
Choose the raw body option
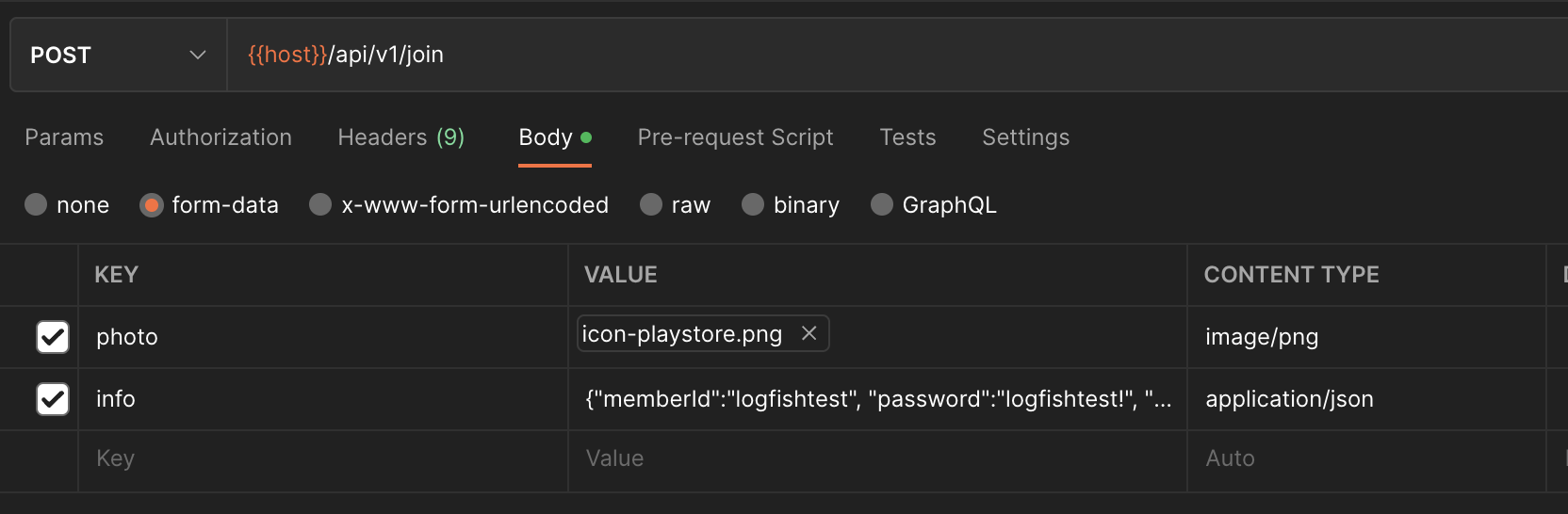tap(651, 205)
